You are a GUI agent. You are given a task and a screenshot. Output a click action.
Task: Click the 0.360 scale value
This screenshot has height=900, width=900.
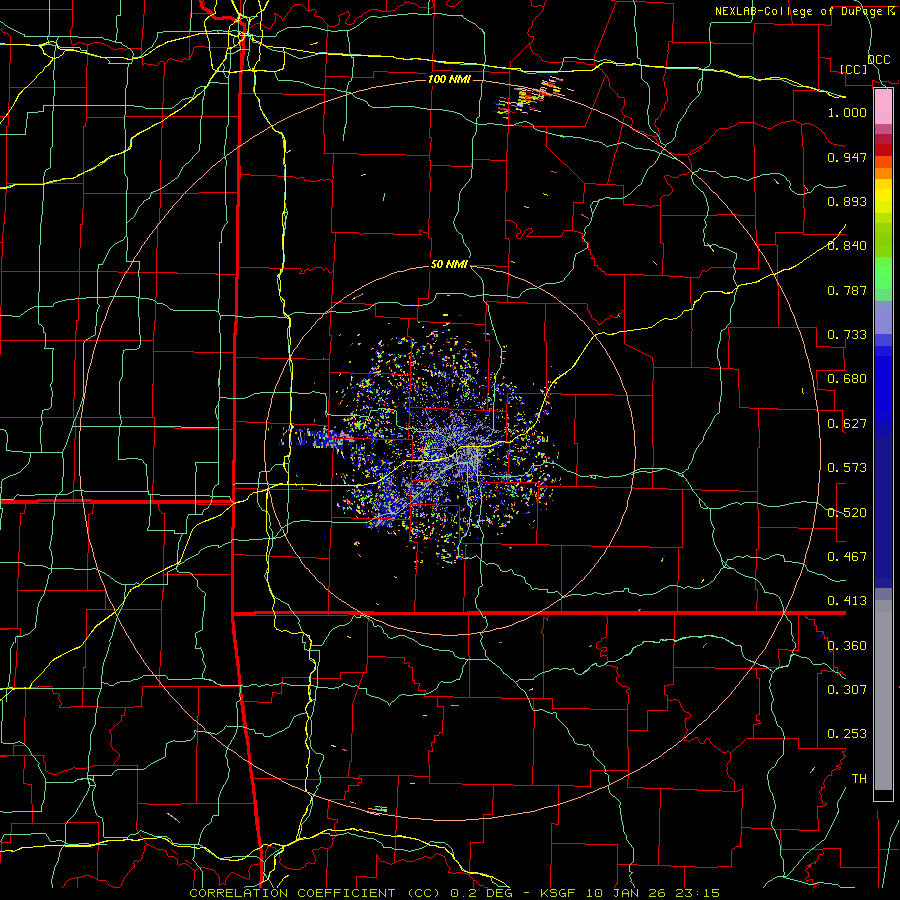pyautogui.click(x=847, y=646)
